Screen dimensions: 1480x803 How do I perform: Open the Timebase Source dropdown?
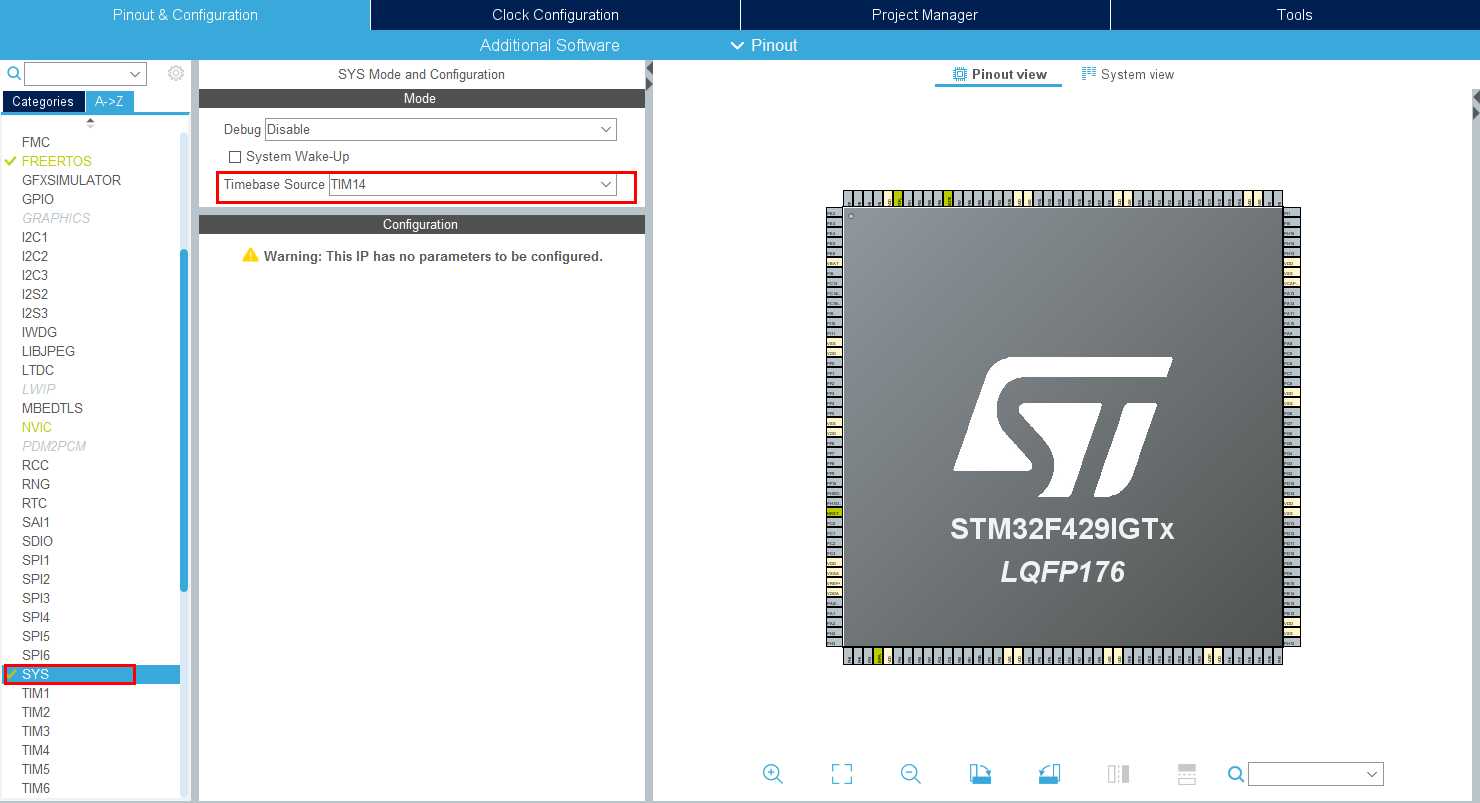tap(472, 185)
